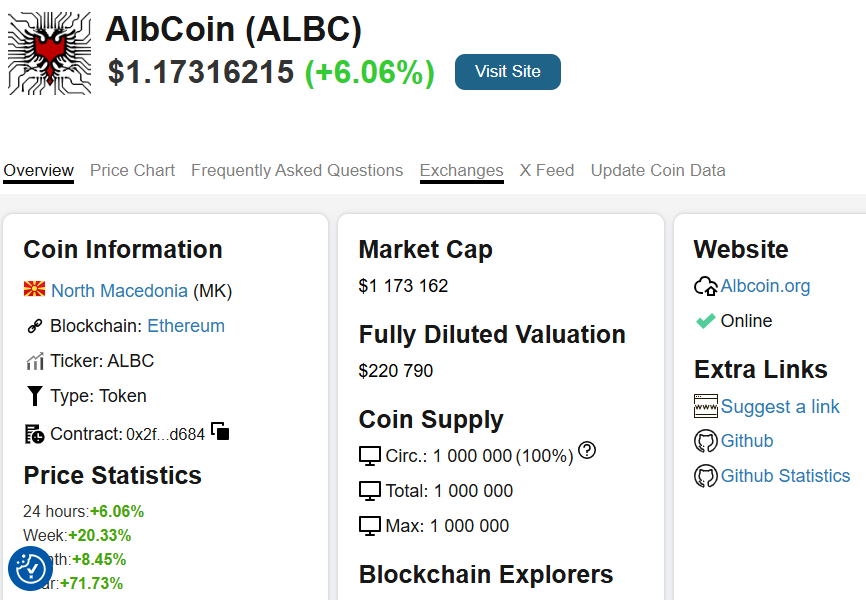
Task: Click the Suggest a link www icon
Action: tap(705, 406)
